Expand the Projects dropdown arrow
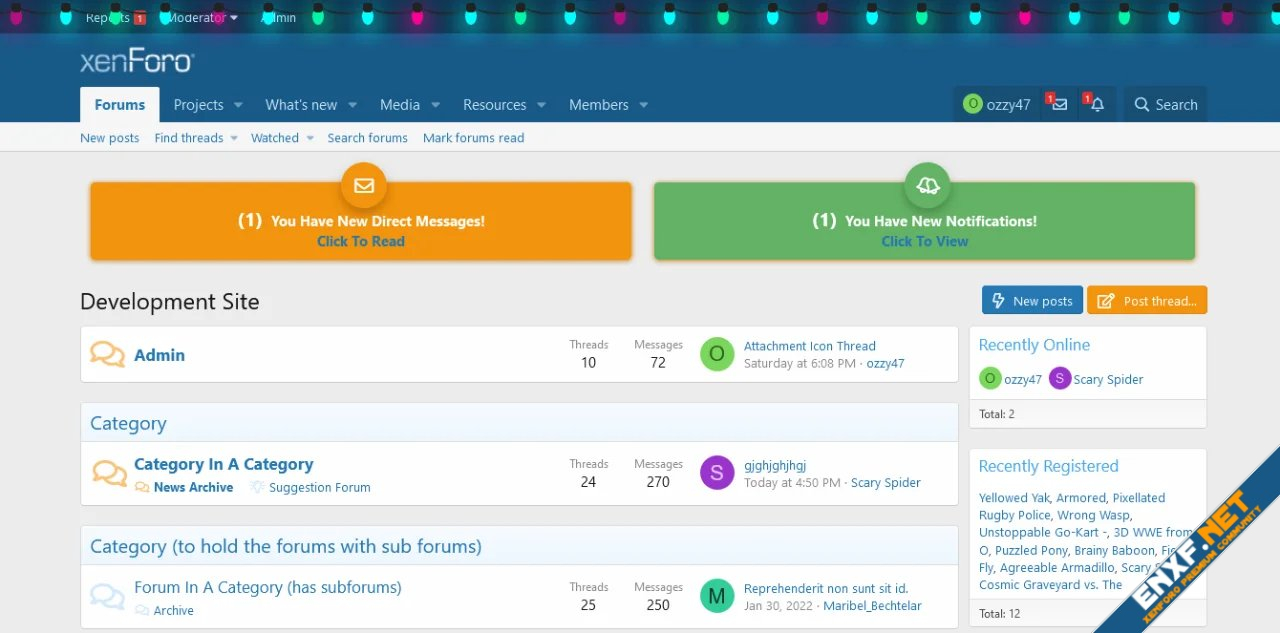 click(x=238, y=105)
